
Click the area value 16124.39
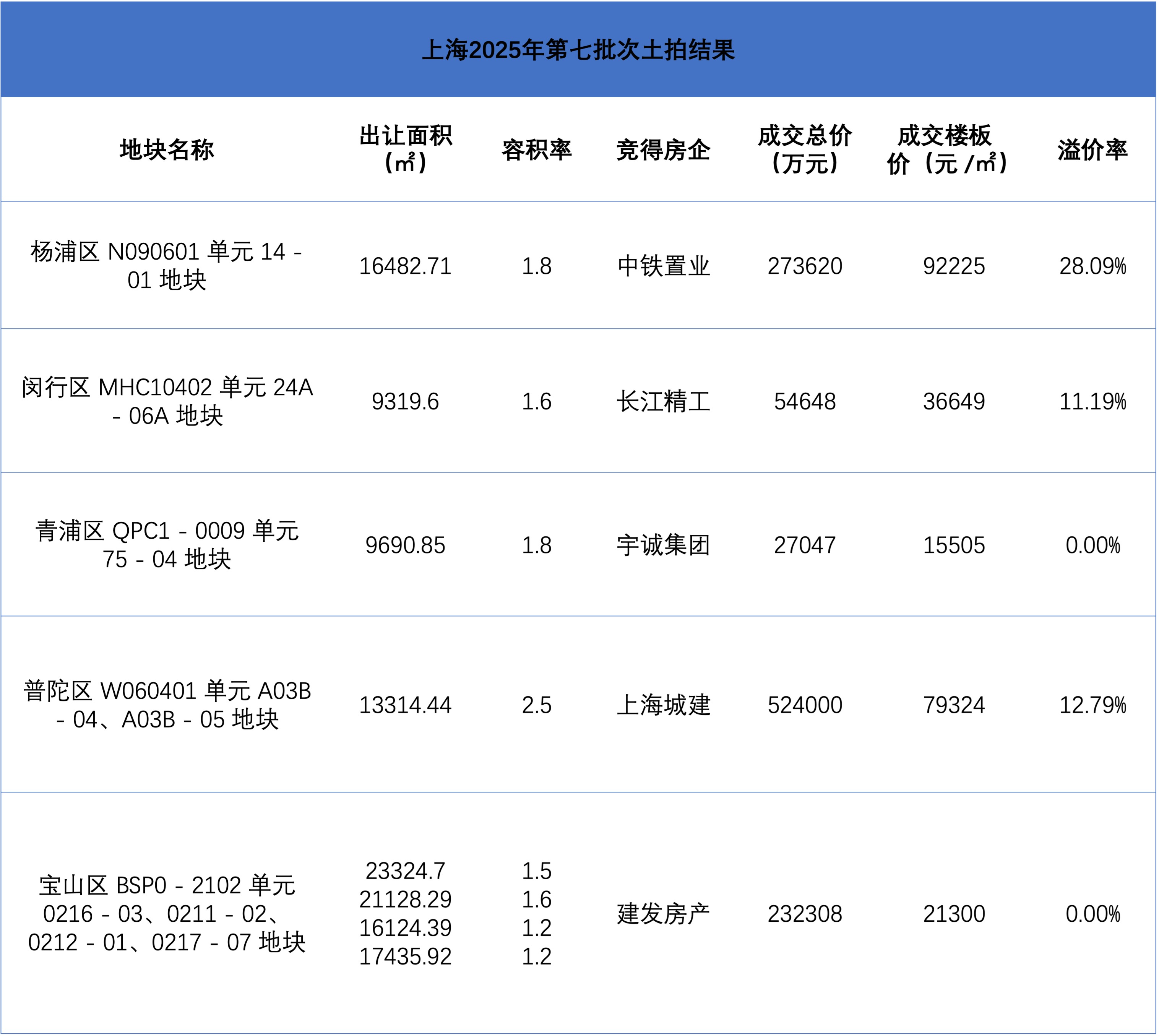coord(405,929)
